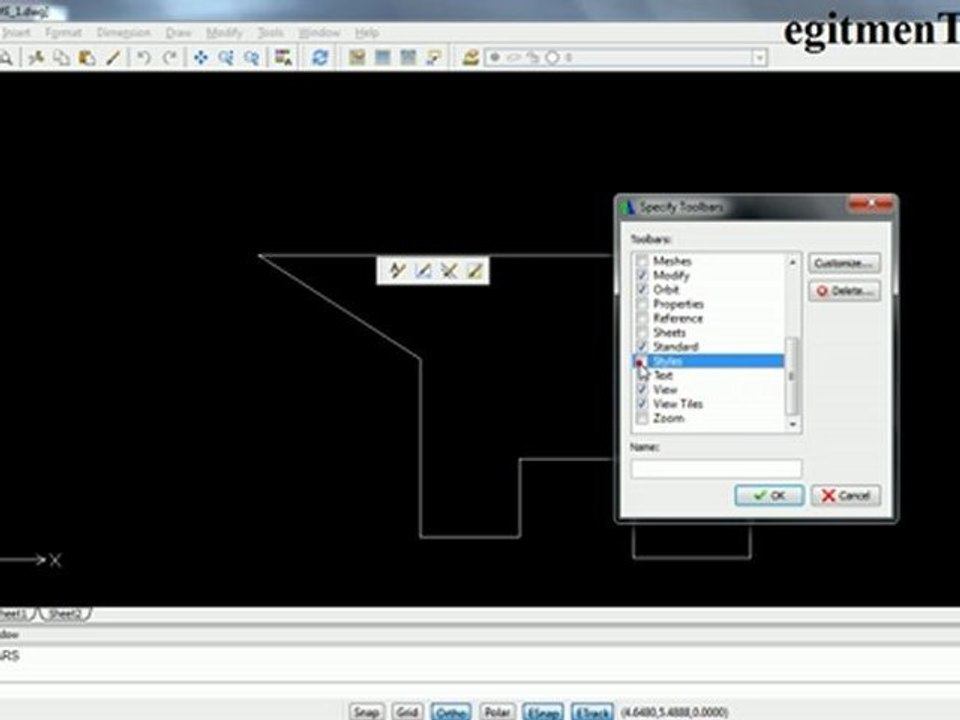Click the magnifier icon at toolbar's left edge
The width and height of the screenshot is (960, 720).
(6, 58)
